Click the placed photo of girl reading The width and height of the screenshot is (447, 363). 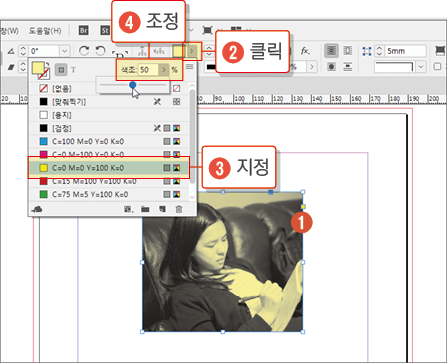[223, 262]
